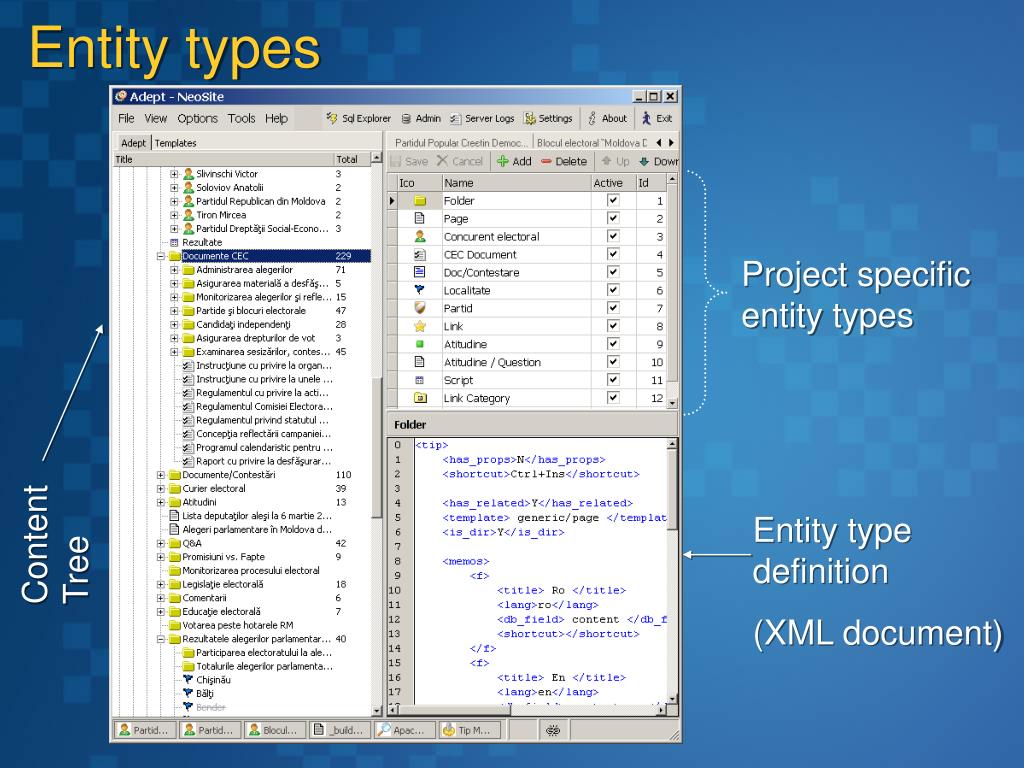Click the Link star icon
This screenshot has height=768, width=1024.
point(420,326)
